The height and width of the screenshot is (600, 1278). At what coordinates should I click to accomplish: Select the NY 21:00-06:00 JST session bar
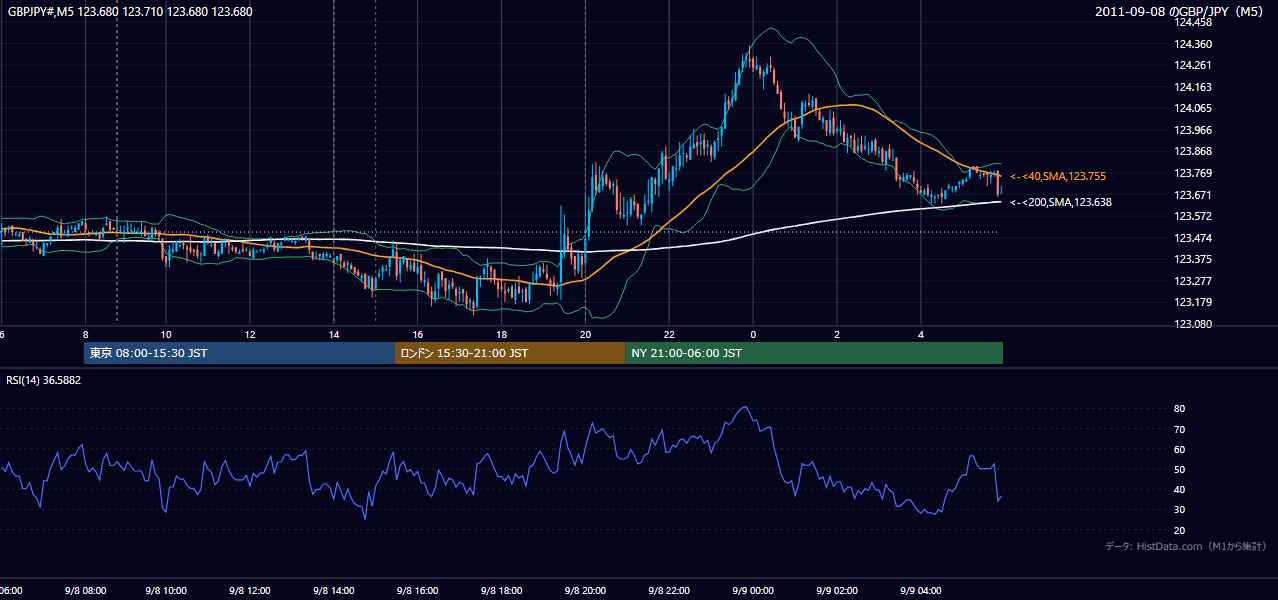click(814, 353)
